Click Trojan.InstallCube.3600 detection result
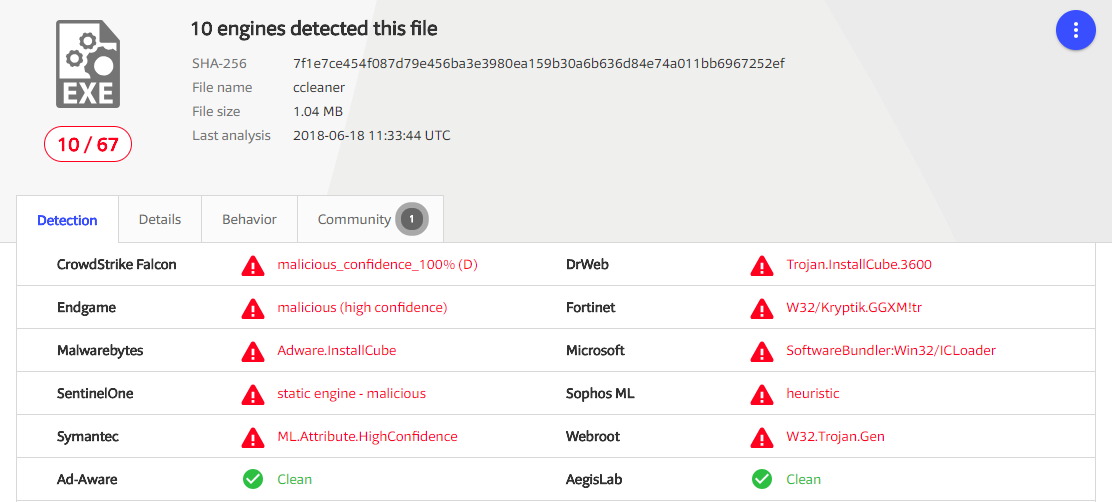The image size is (1112, 502). (x=859, y=265)
